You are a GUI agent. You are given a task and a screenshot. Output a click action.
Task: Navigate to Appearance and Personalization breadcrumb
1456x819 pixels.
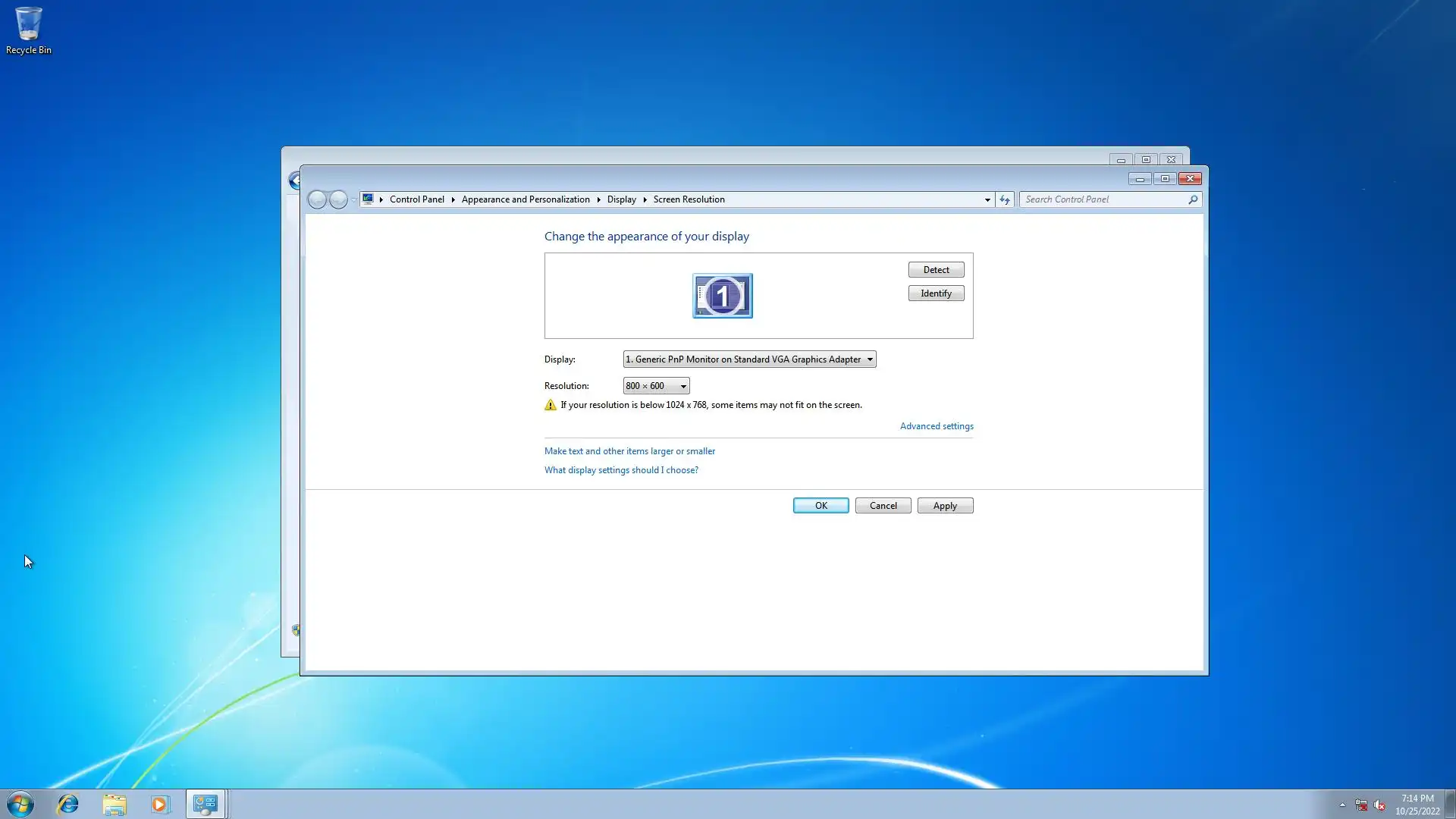coord(525,199)
